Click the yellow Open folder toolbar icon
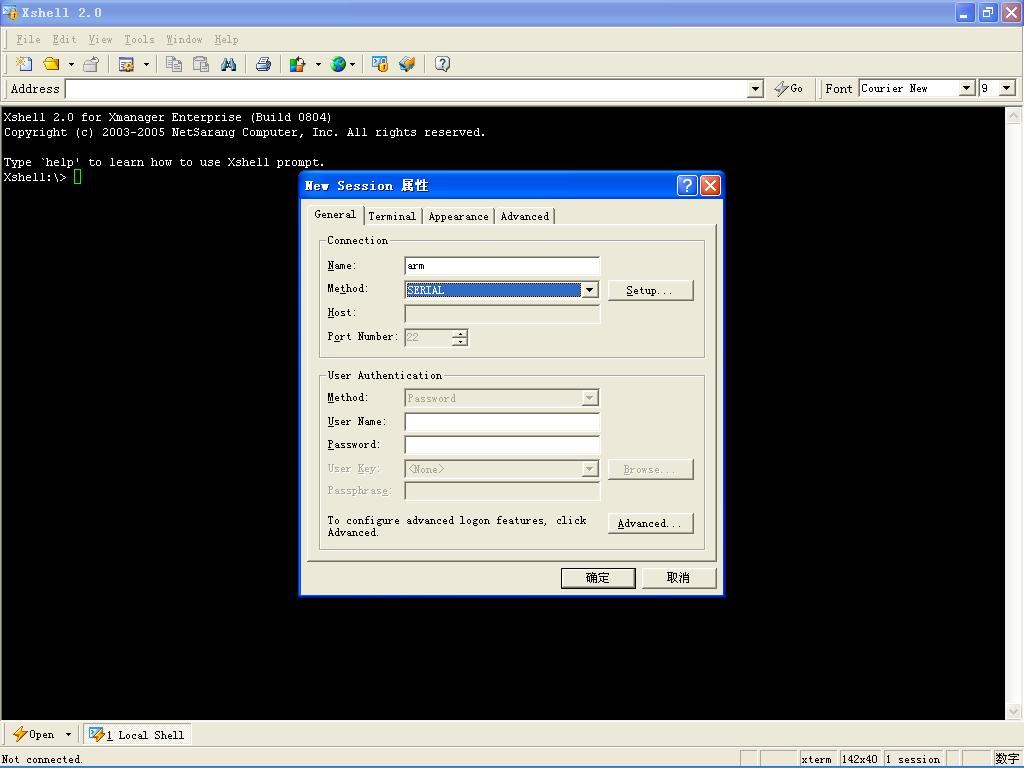Image resolution: width=1024 pixels, height=768 pixels. pyautogui.click(x=51, y=64)
